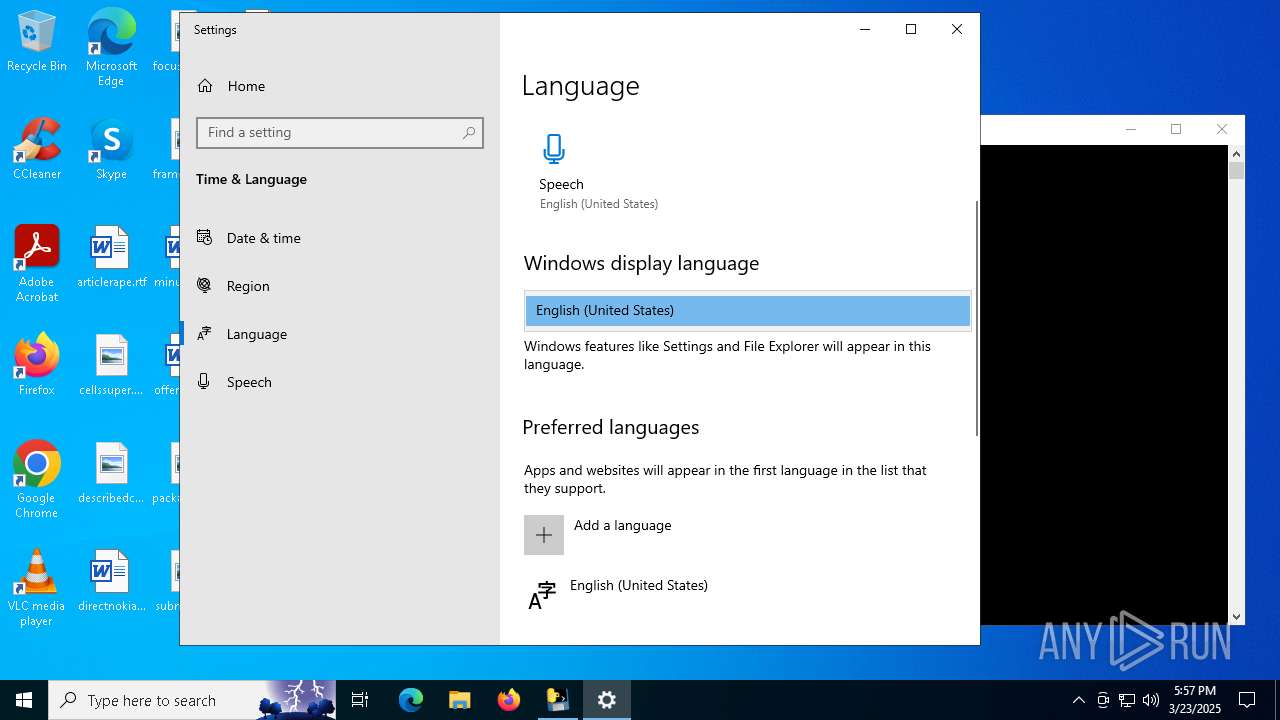This screenshot has width=1280, height=720.
Task: Click the Preferred languages heading
Action: 610,428
